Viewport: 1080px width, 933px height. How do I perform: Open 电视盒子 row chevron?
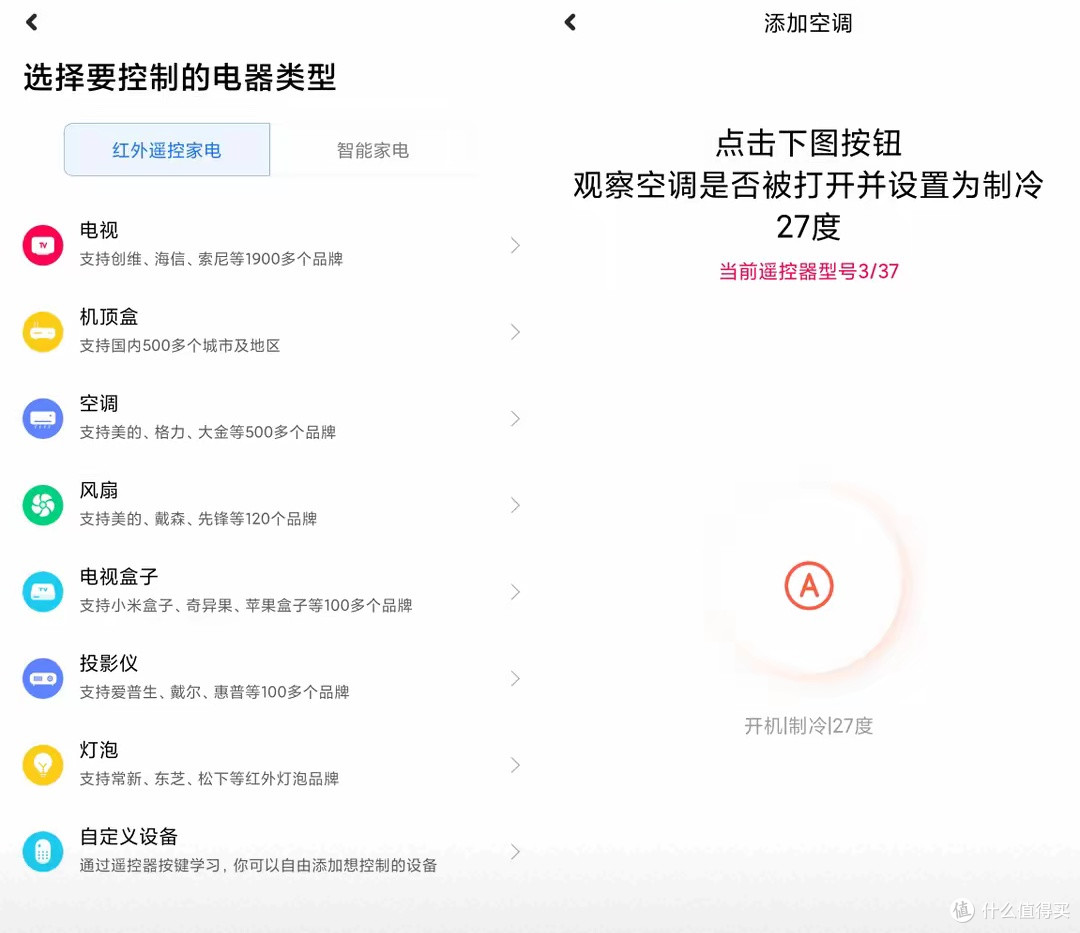(x=515, y=591)
